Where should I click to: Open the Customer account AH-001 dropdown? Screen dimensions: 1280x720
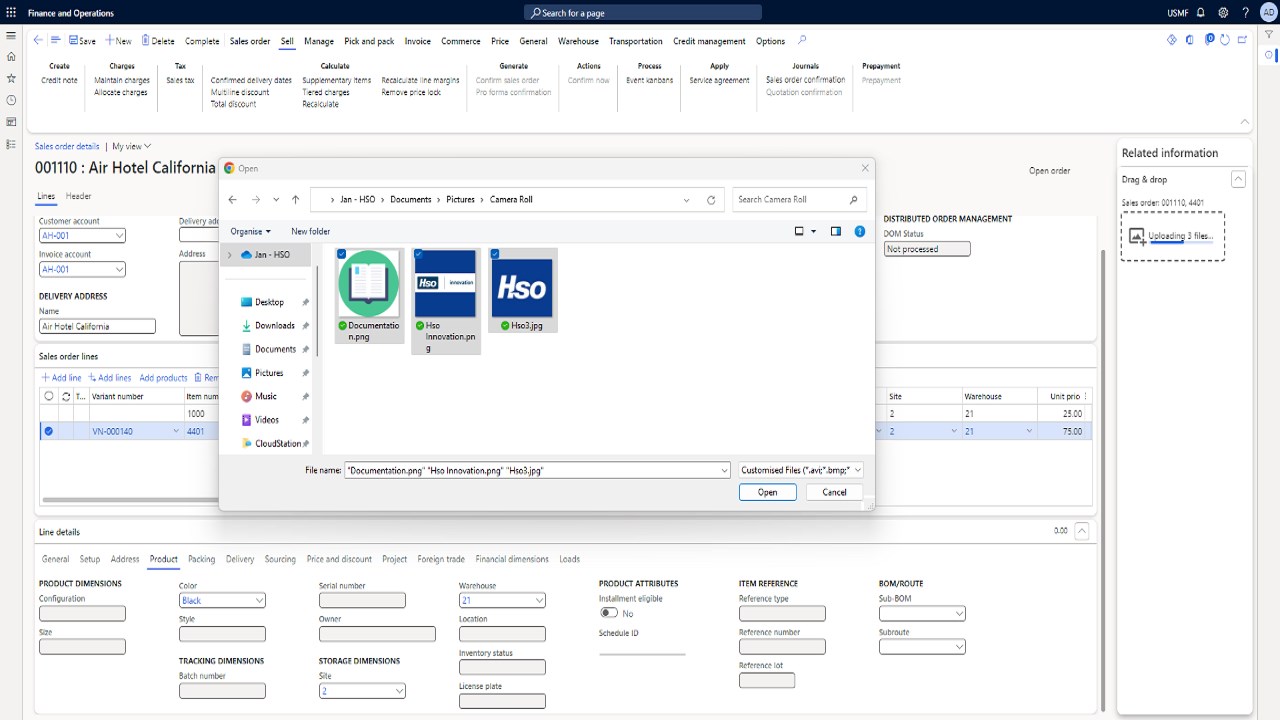tap(119, 236)
